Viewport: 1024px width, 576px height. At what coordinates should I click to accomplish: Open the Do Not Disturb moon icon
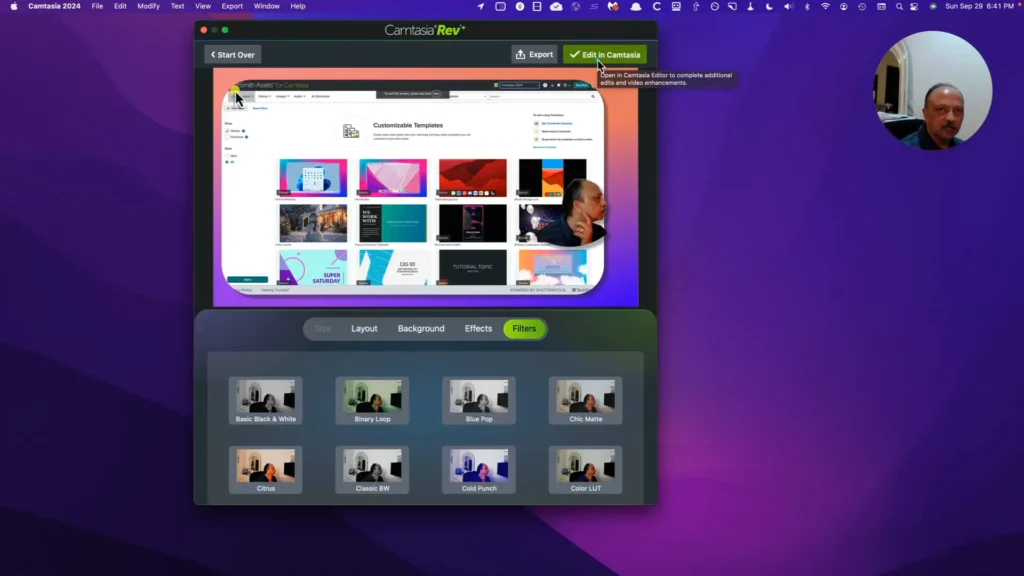[769, 7]
